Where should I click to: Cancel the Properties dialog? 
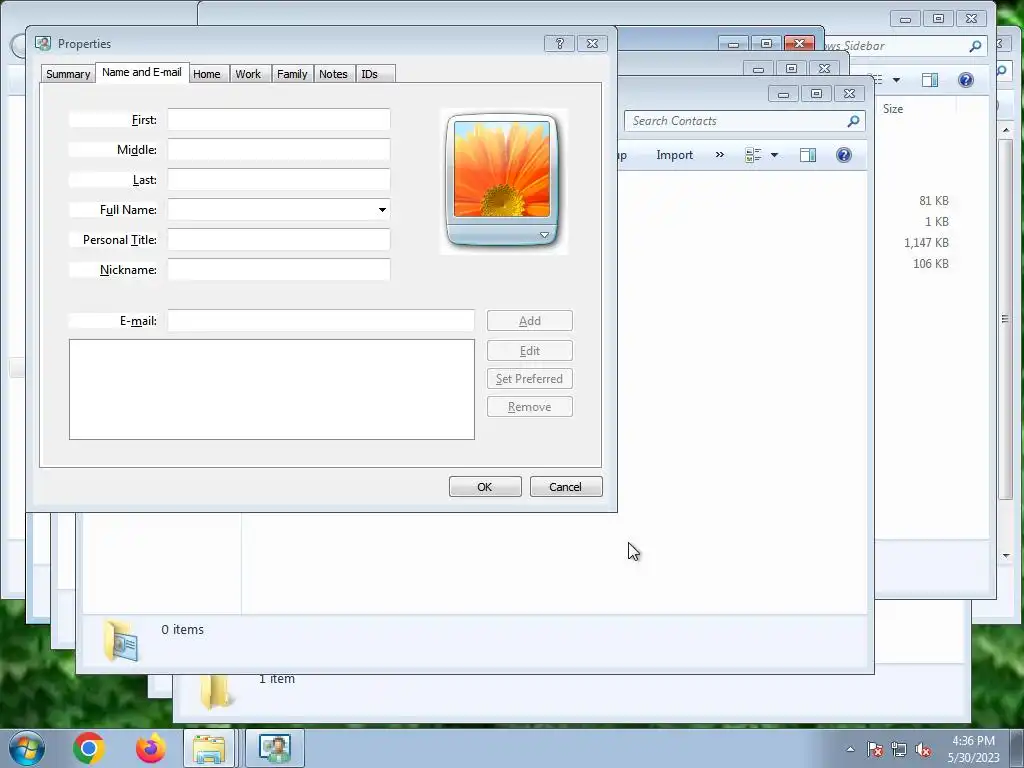[x=566, y=487]
